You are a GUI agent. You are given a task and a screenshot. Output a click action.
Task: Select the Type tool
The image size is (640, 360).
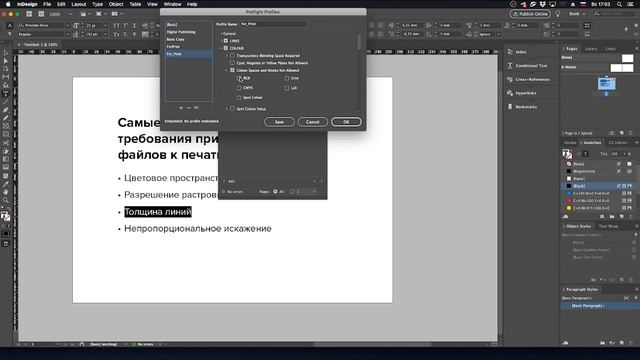6,94
